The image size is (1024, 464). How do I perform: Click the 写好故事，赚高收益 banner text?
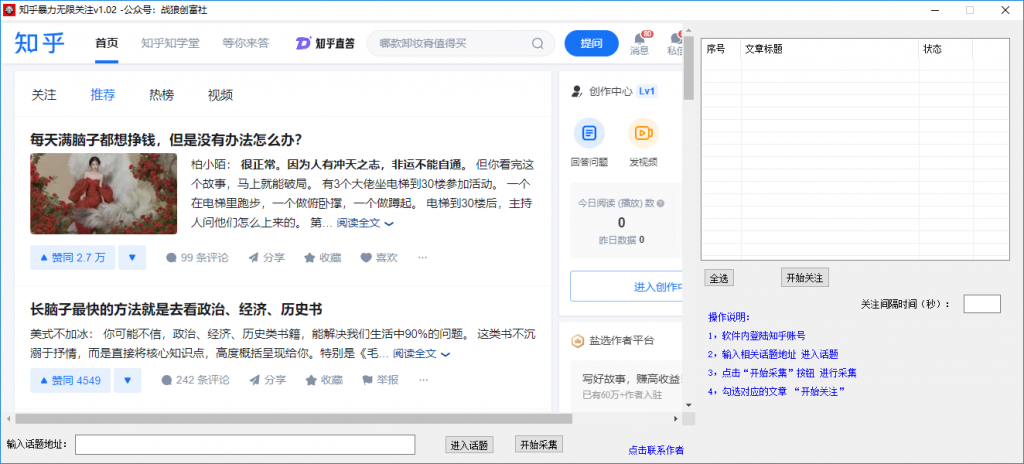632,378
